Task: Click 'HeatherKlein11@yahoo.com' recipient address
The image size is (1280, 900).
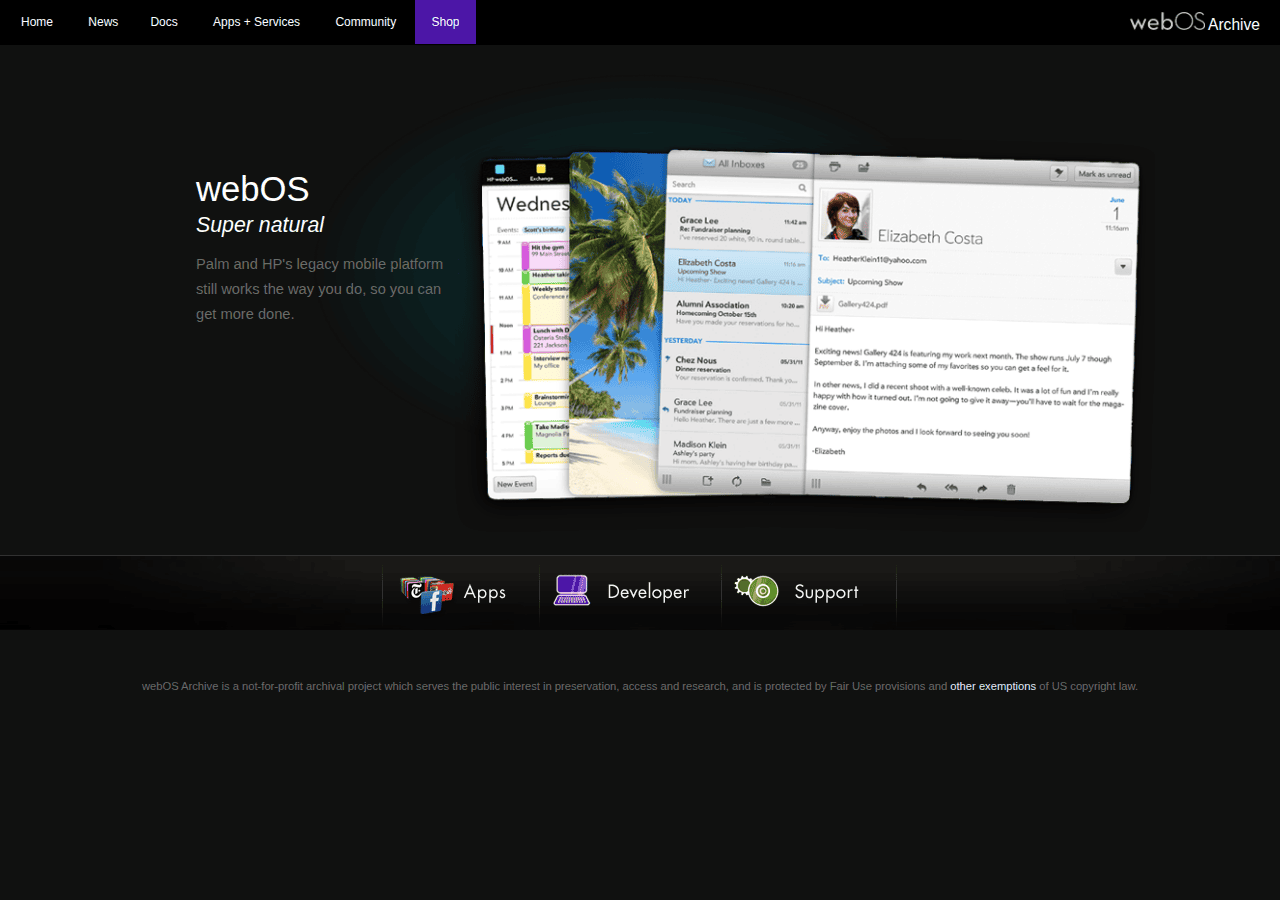Action: (879, 259)
